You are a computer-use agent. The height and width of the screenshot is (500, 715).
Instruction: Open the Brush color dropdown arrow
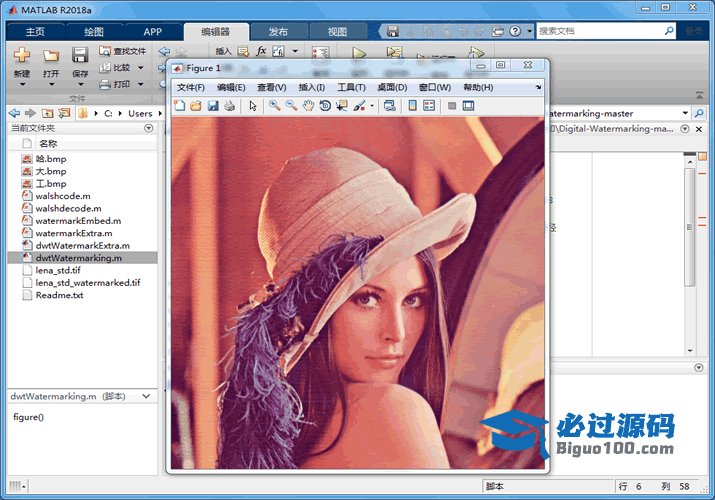[x=372, y=106]
